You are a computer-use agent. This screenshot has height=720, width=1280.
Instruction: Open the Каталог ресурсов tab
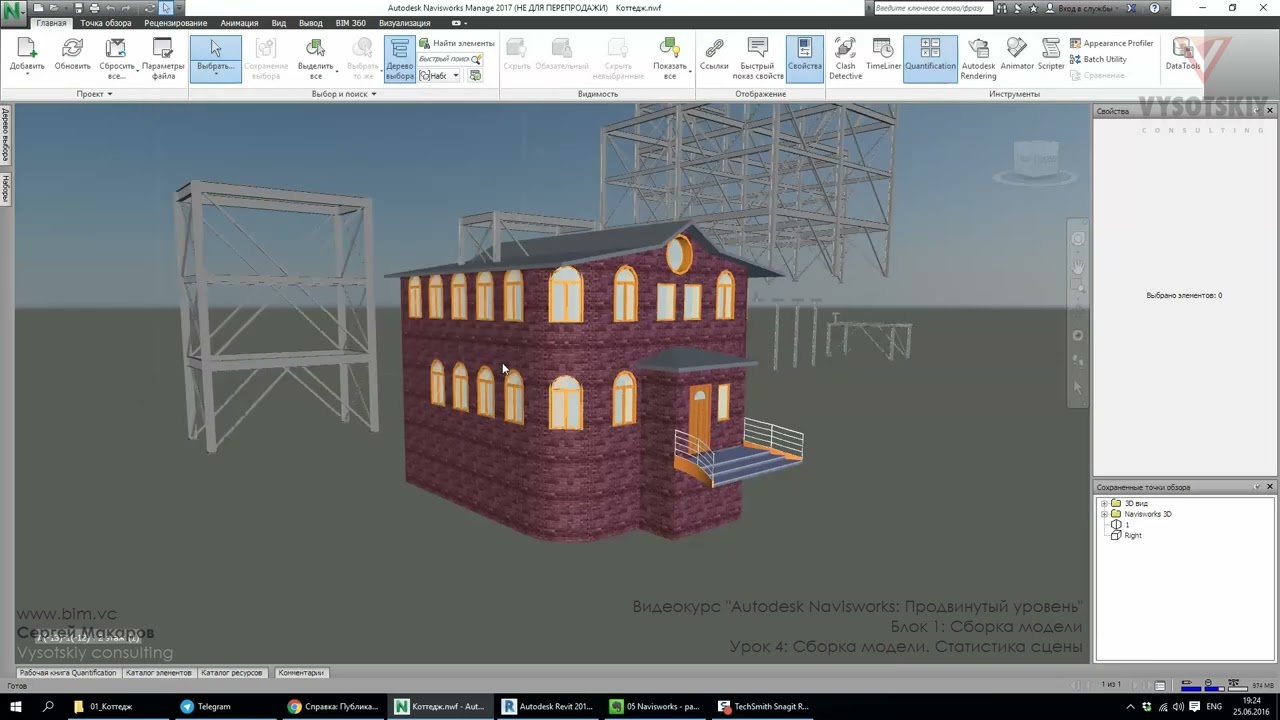[x=232, y=673]
